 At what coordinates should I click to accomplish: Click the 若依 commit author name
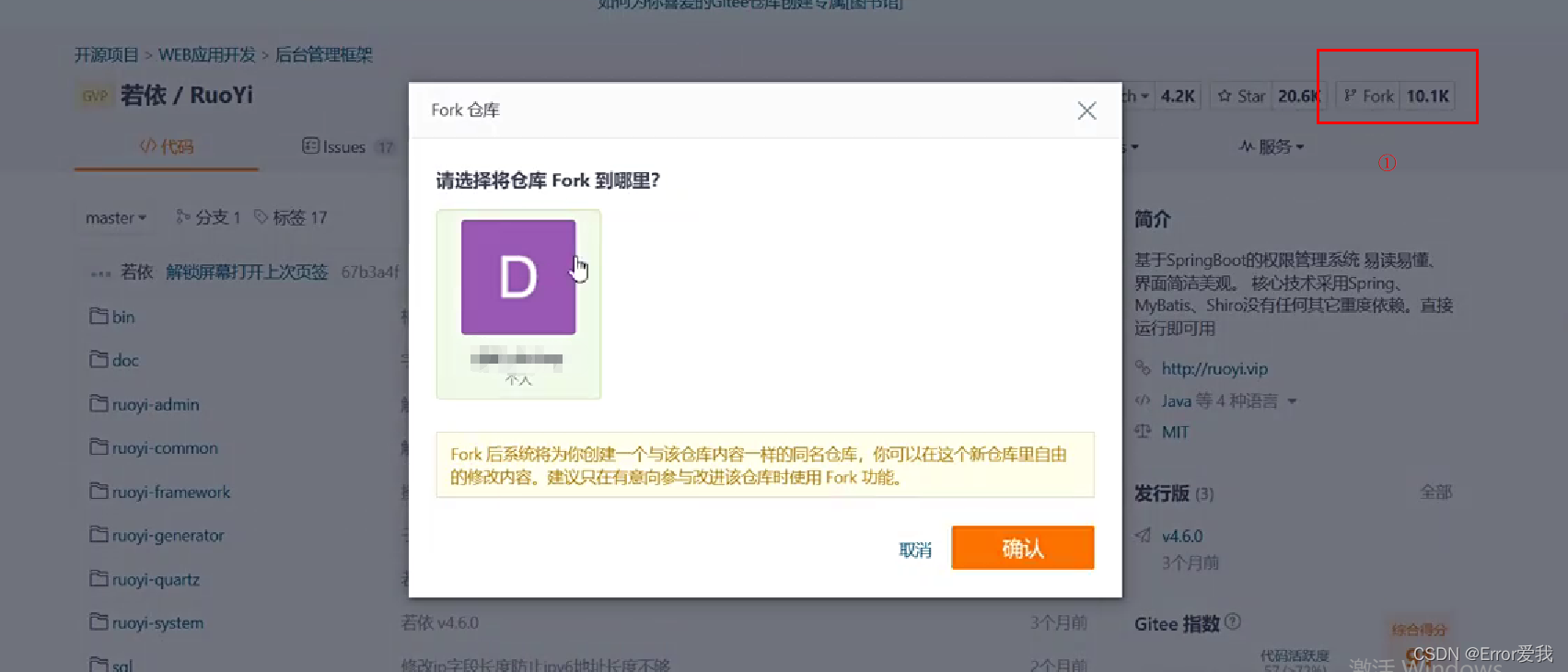click(x=136, y=272)
